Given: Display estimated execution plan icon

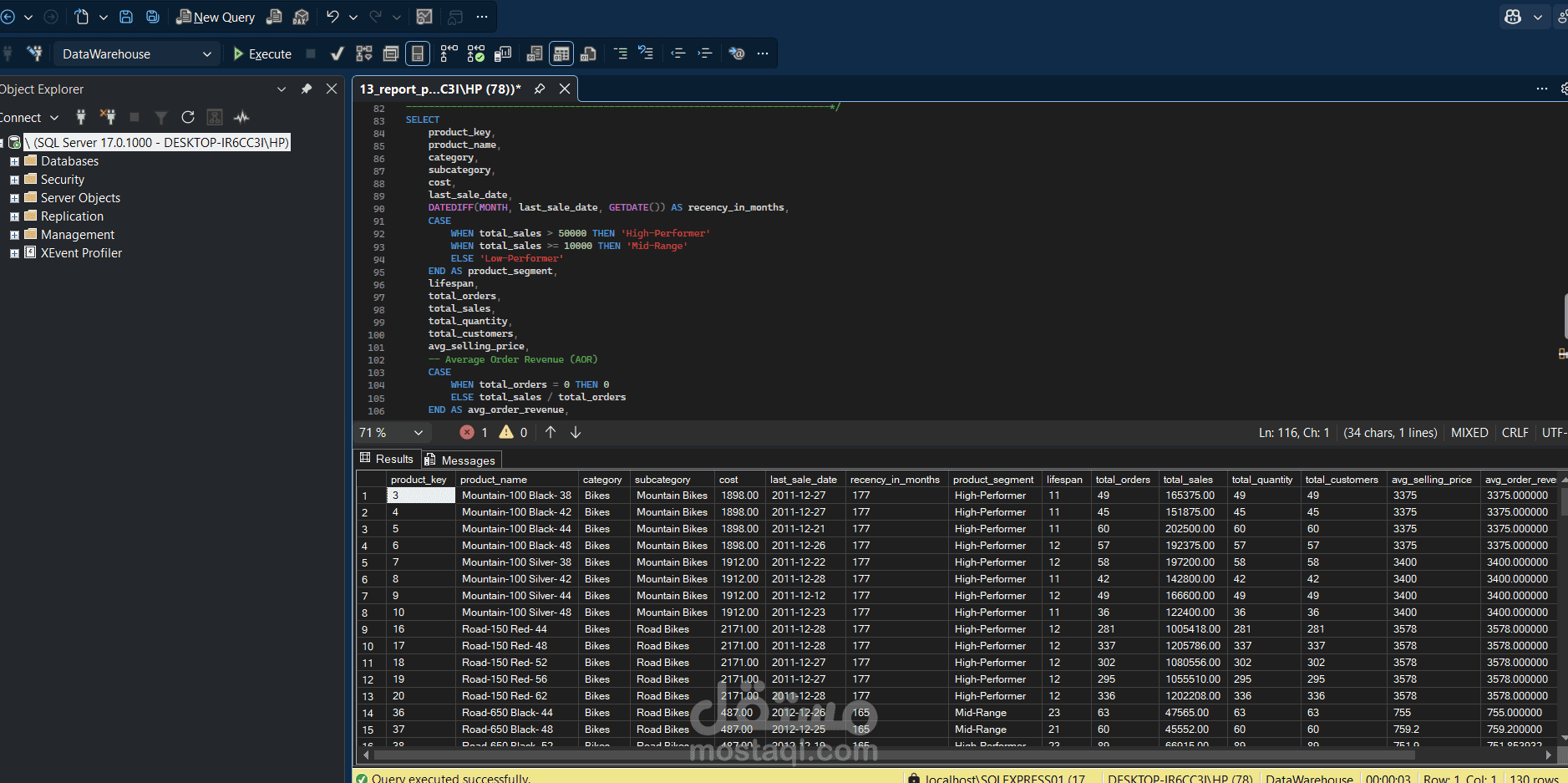Looking at the screenshot, I should 364,53.
